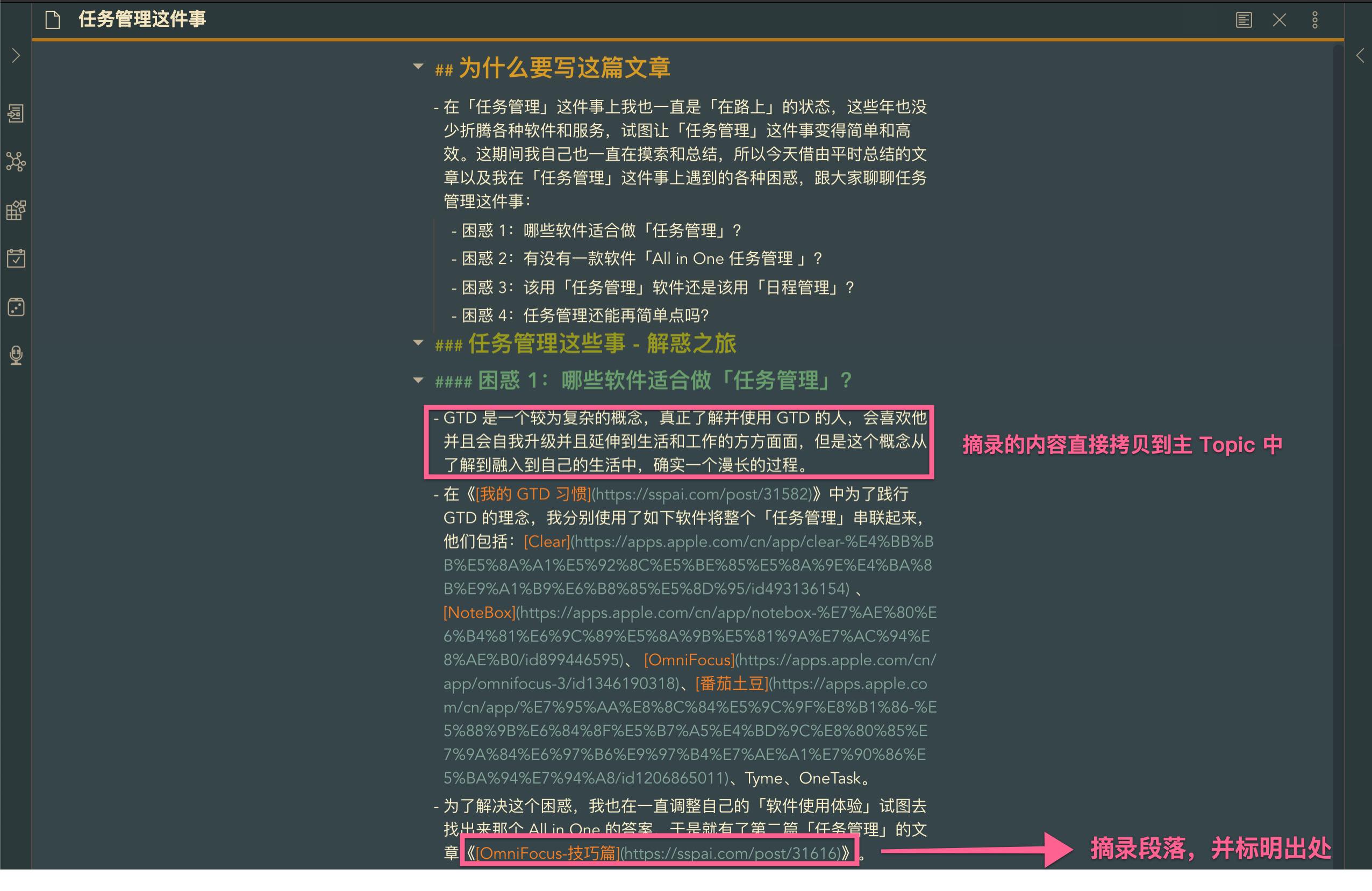Fold the 任务管理这些事 - 解惑之旅 heading
The height and width of the screenshot is (891, 1372).
[x=418, y=343]
